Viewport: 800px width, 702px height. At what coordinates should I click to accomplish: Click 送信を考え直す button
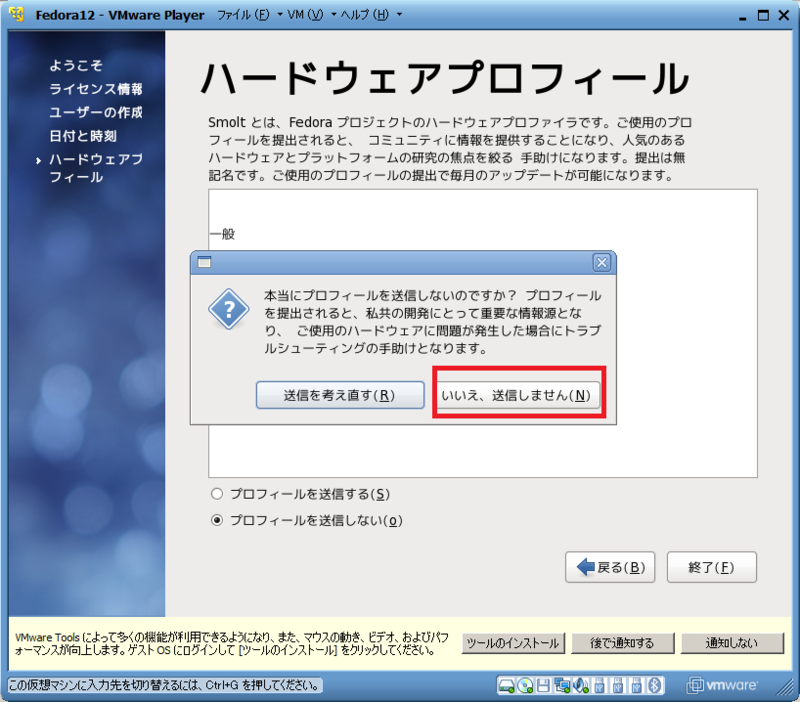coord(340,394)
